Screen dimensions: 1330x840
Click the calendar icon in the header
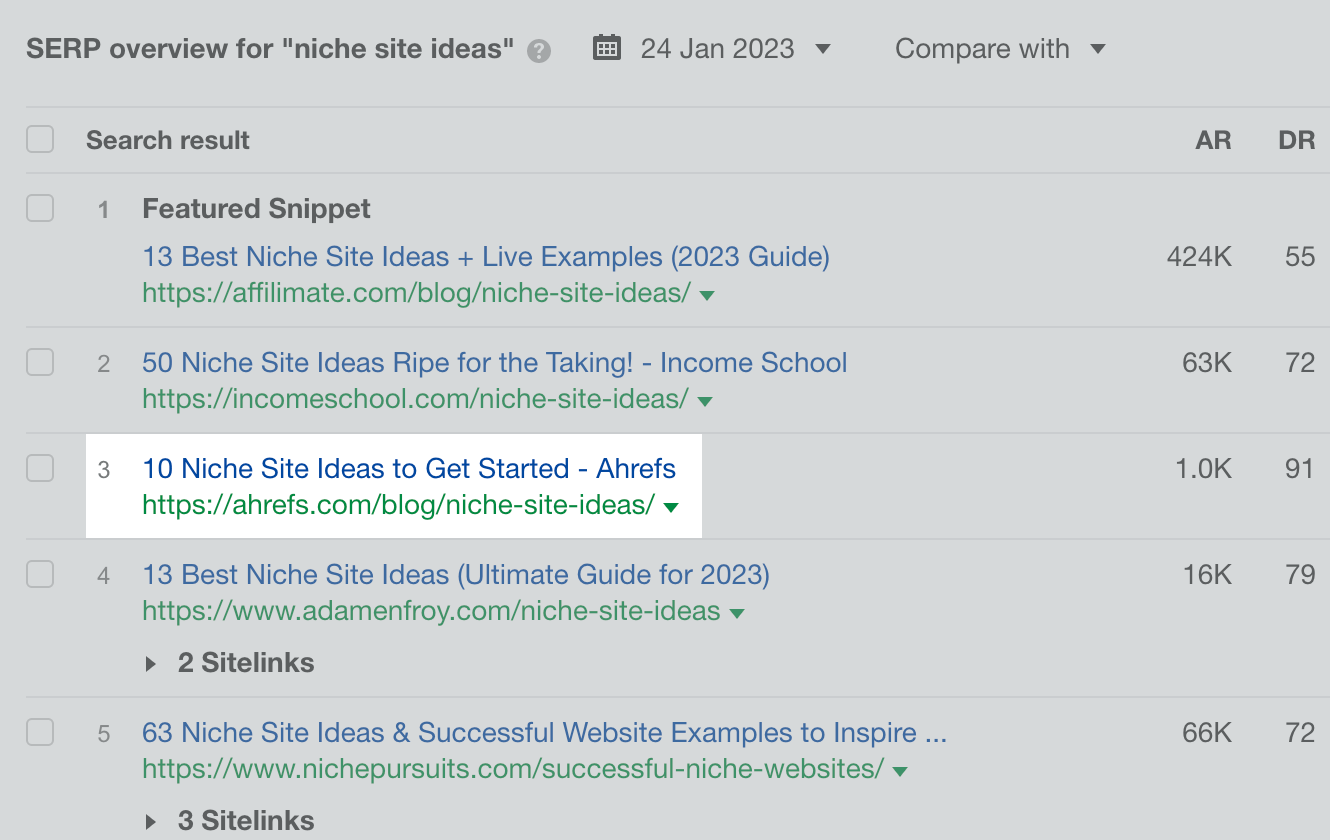point(609,47)
